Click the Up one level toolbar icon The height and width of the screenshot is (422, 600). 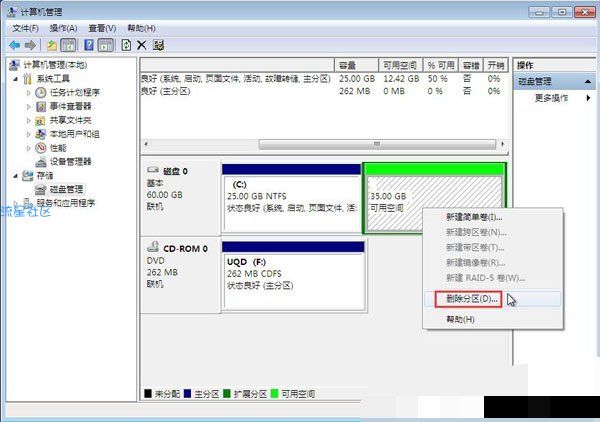[x=52, y=46]
